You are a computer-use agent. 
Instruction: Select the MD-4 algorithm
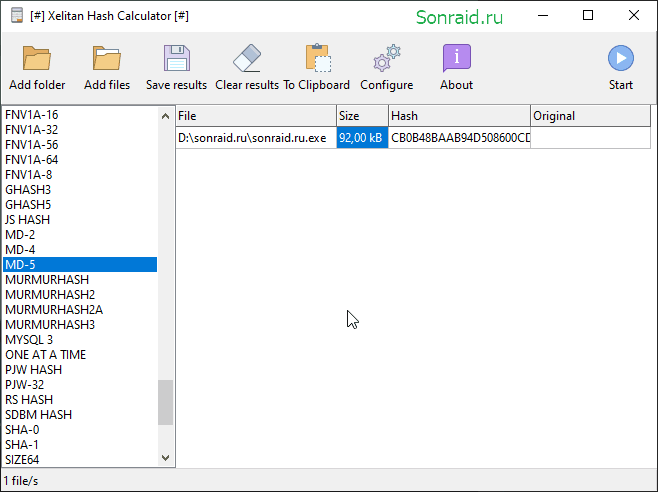coord(80,250)
